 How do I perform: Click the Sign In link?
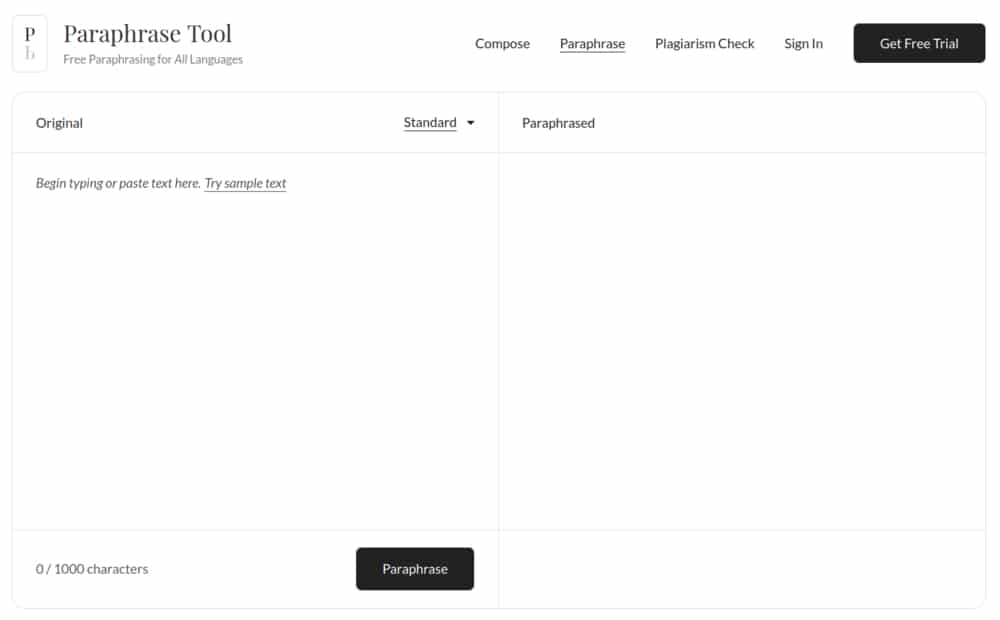tap(803, 44)
